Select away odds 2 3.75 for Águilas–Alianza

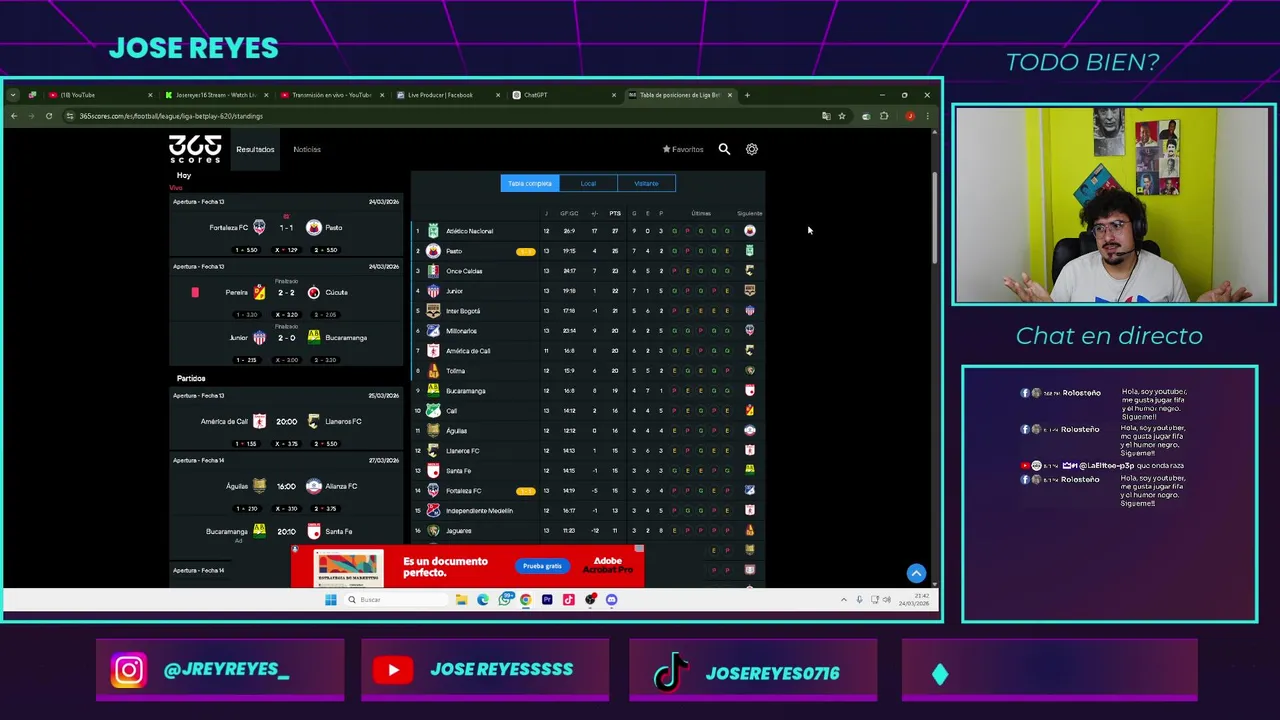coord(326,509)
